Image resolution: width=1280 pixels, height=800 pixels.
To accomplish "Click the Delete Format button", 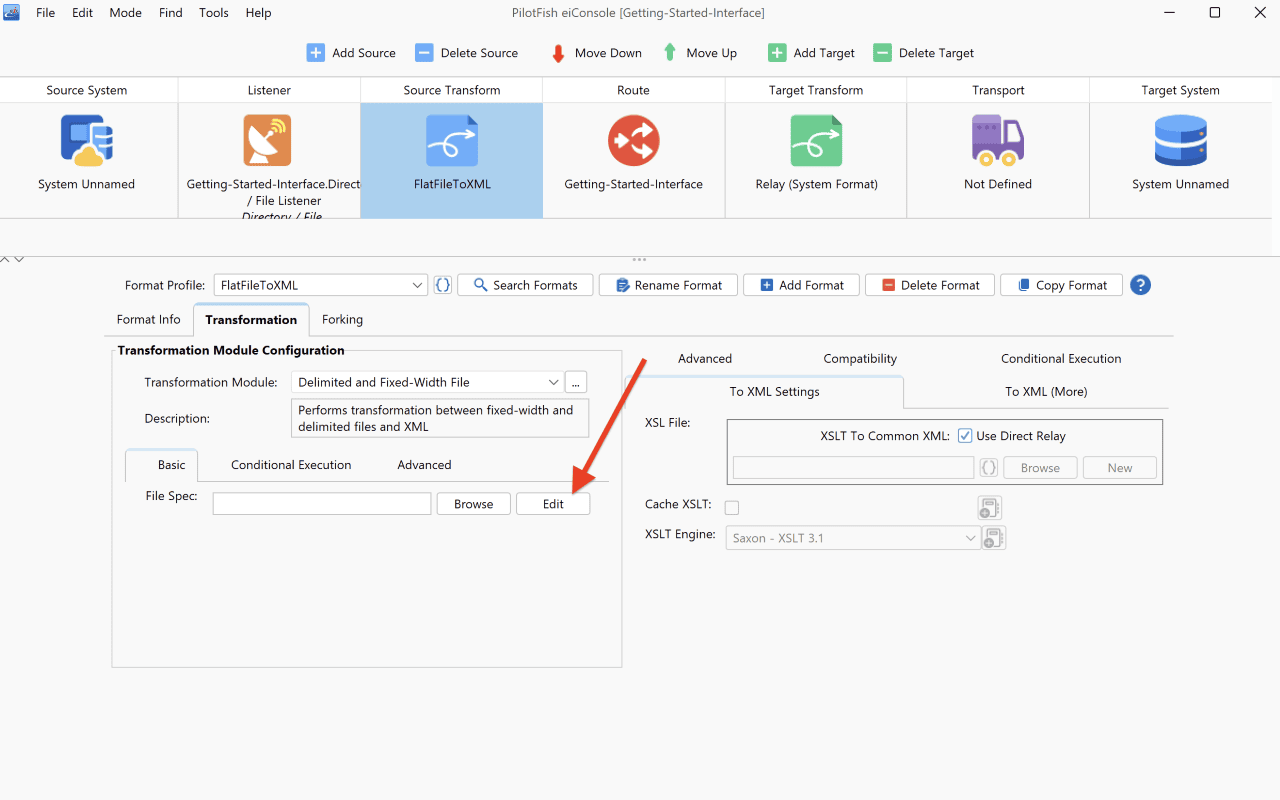I will [x=929, y=285].
